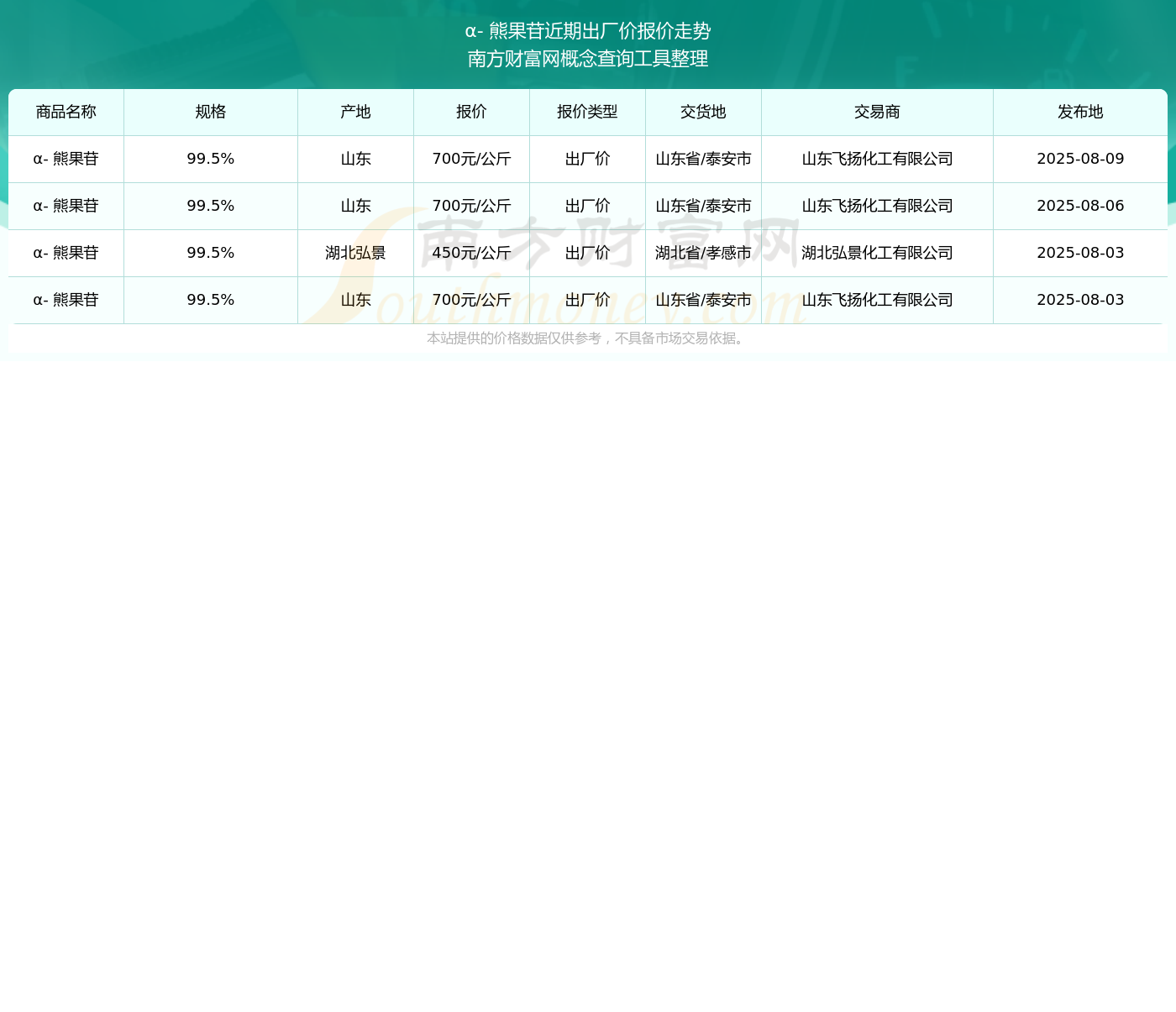The width and height of the screenshot is (1176, 1012).
Task: Click the 交货地 column header
Action: click(x=703, y=112)
